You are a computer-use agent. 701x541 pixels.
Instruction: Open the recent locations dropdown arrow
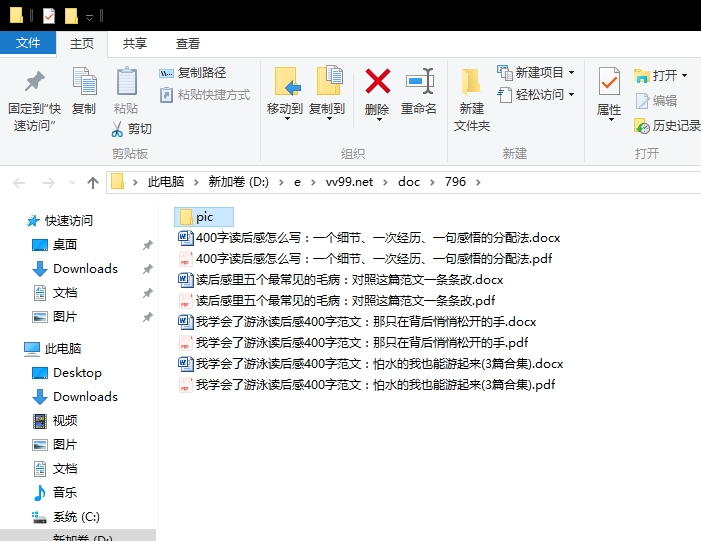coord(72,182)
